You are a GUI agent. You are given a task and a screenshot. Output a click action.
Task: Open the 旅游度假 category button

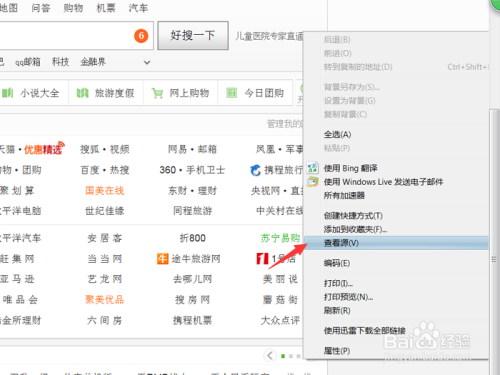[x=106, y=93]
